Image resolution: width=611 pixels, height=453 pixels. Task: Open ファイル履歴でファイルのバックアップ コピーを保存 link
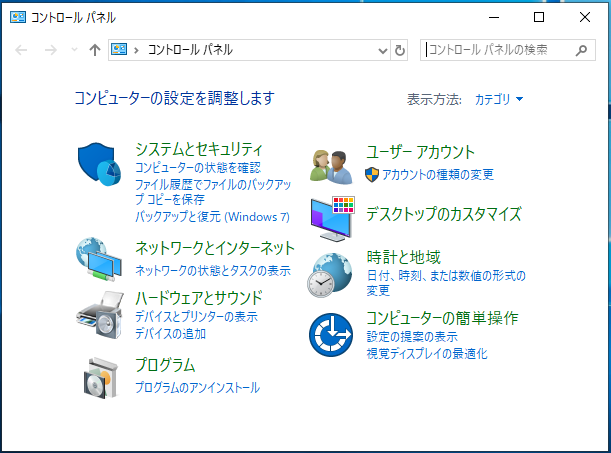coord(213,192)
